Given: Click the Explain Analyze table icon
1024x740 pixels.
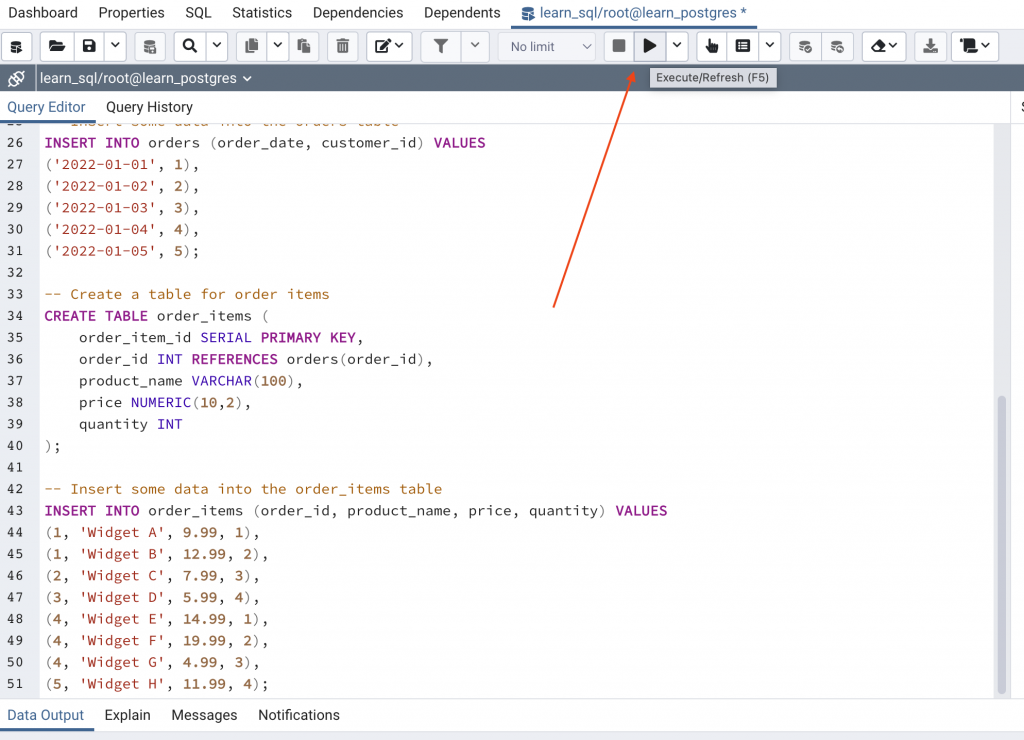Looking at the screenshot, I should (x=743, y=46).
